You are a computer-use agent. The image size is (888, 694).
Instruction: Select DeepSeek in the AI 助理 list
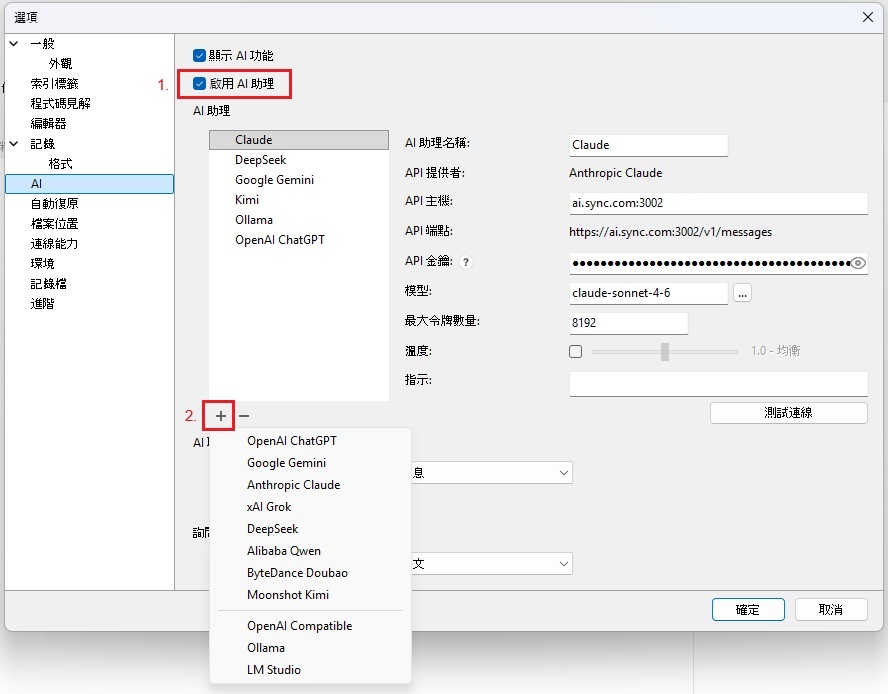299,160
